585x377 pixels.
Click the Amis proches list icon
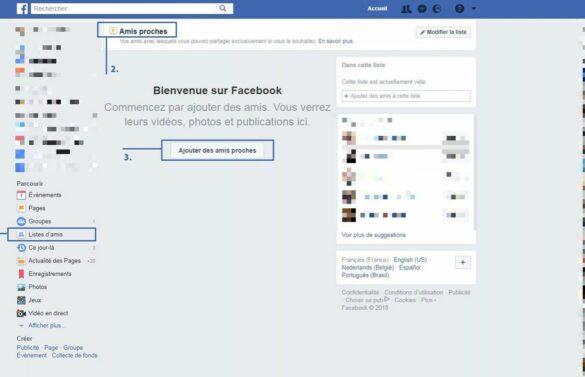point(113,31)
